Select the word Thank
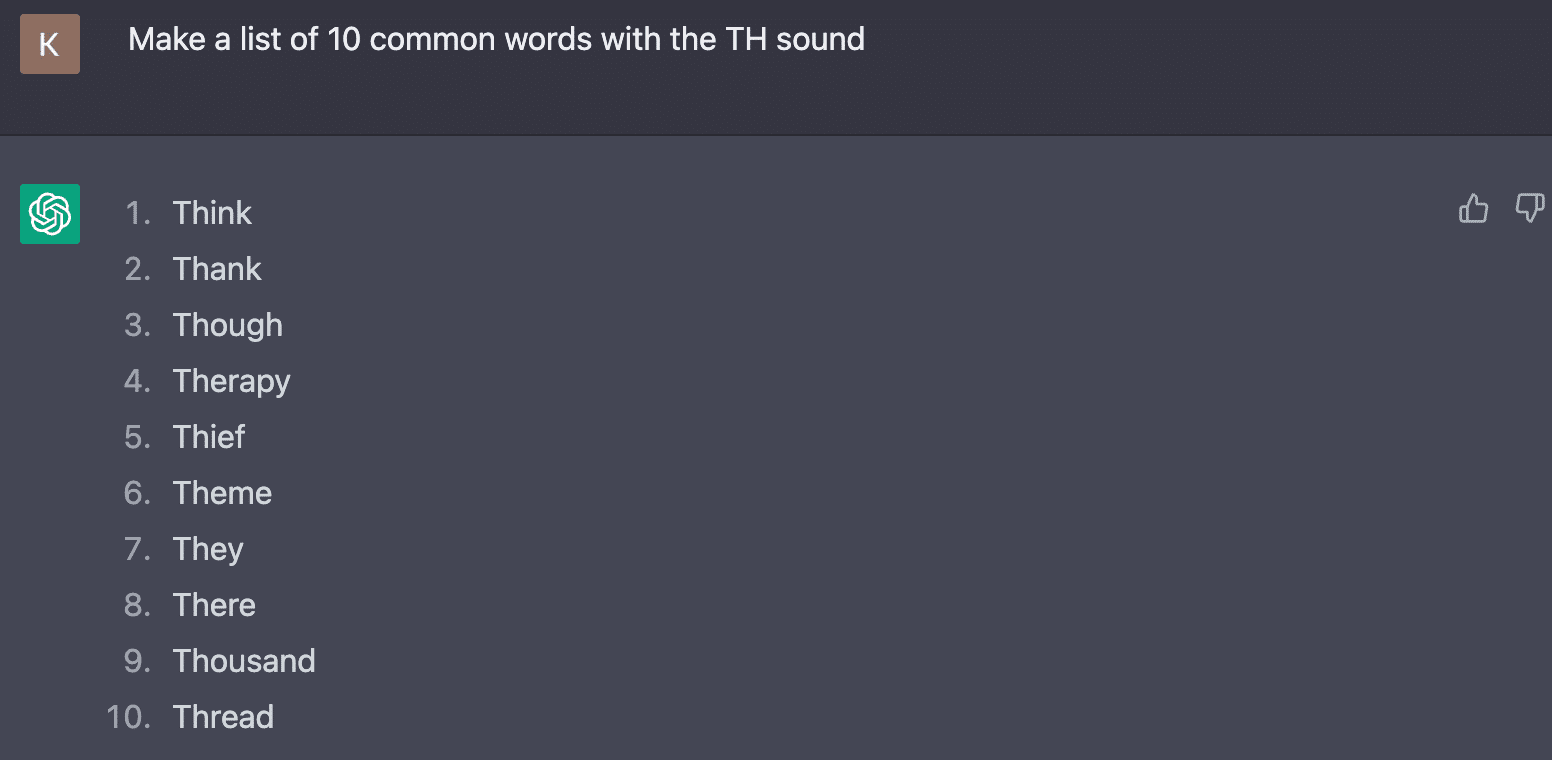1552x760 pixels. (x=217, y=269)
